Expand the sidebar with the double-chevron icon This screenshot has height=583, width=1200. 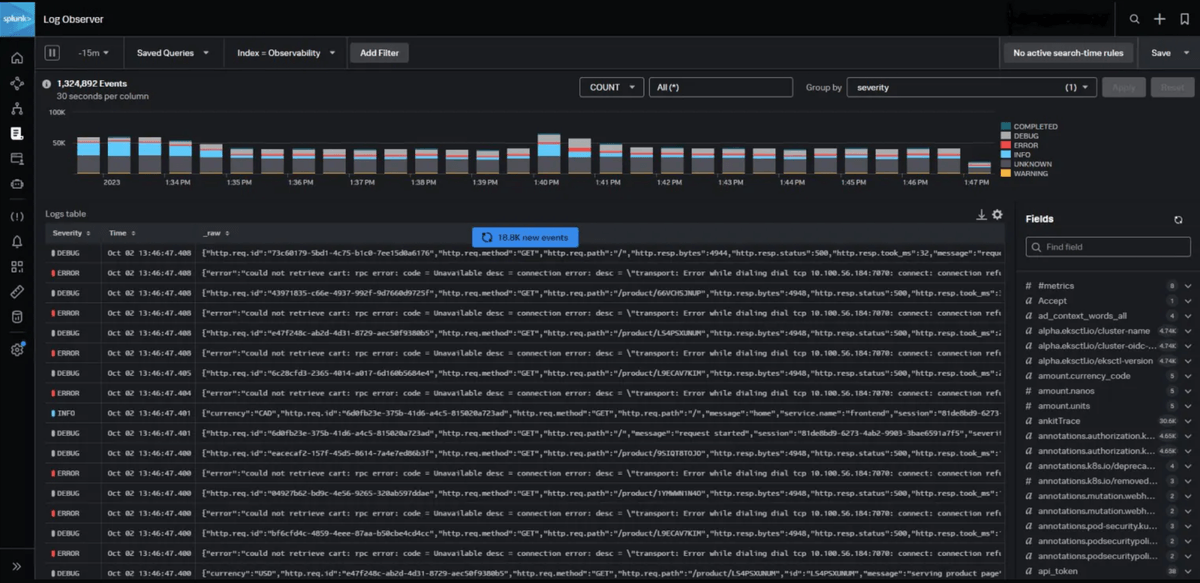pyautogui.click(x=17, y=566)
